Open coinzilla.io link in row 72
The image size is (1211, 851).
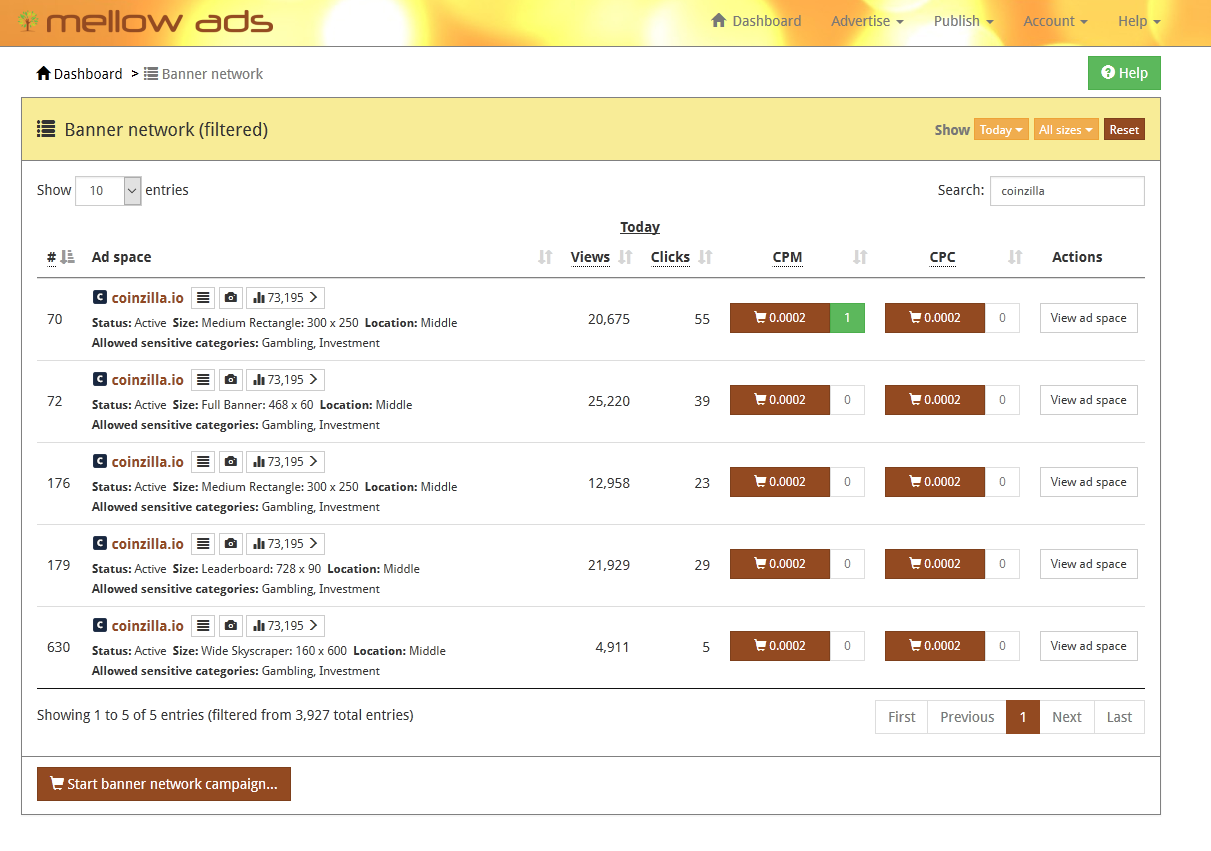coord(148,379)
